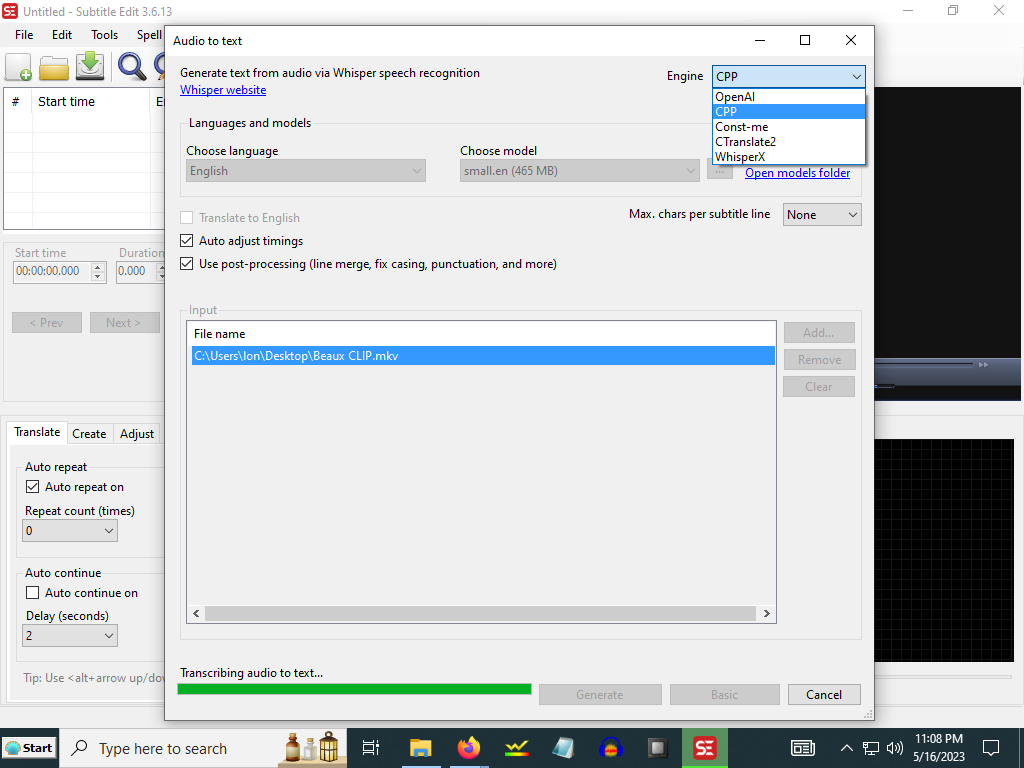Switch to the Create tab
This screenshot has width=1024, height=768.
tap(89, 434)
